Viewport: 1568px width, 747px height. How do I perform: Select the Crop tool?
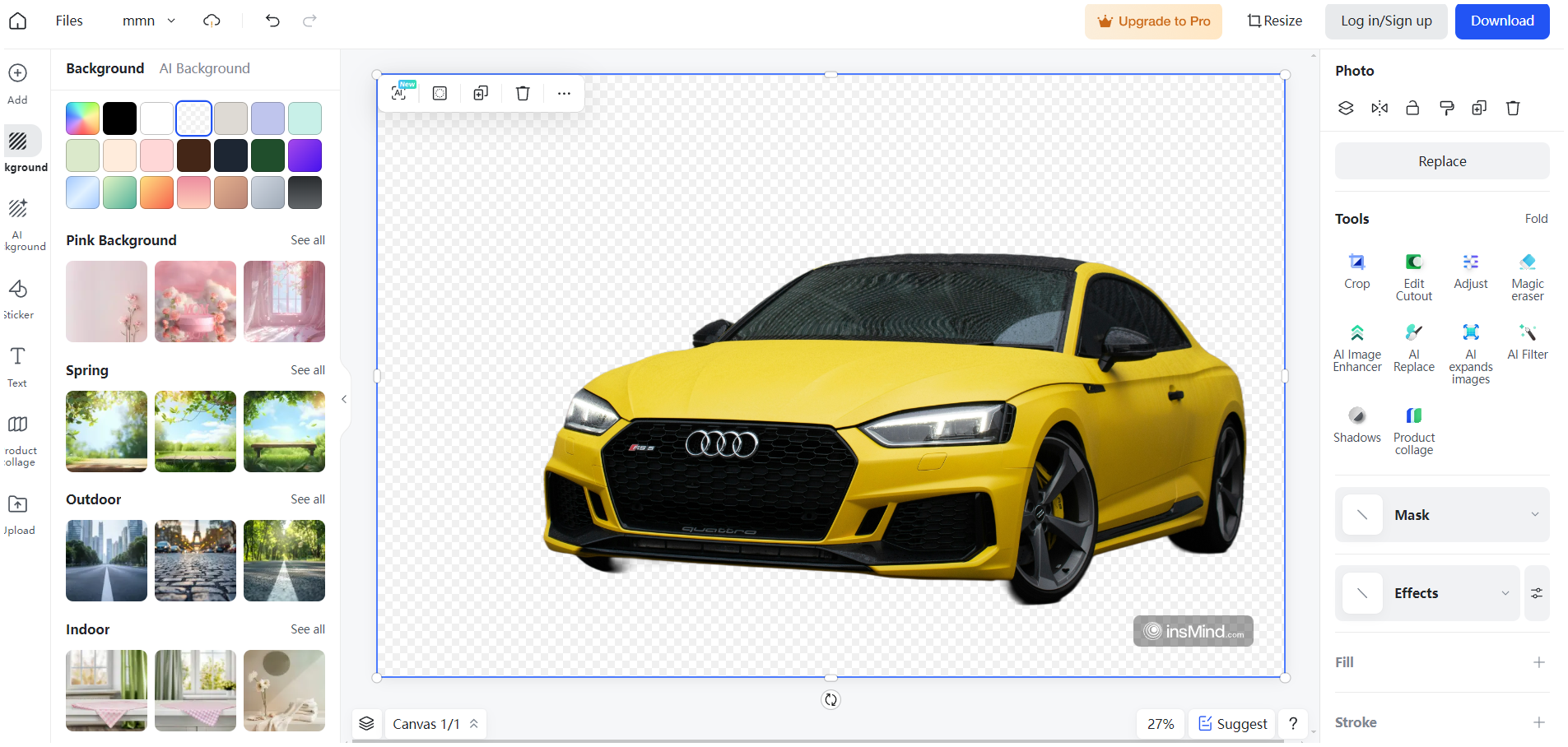pyautogui.click(x=1356, y=271)
